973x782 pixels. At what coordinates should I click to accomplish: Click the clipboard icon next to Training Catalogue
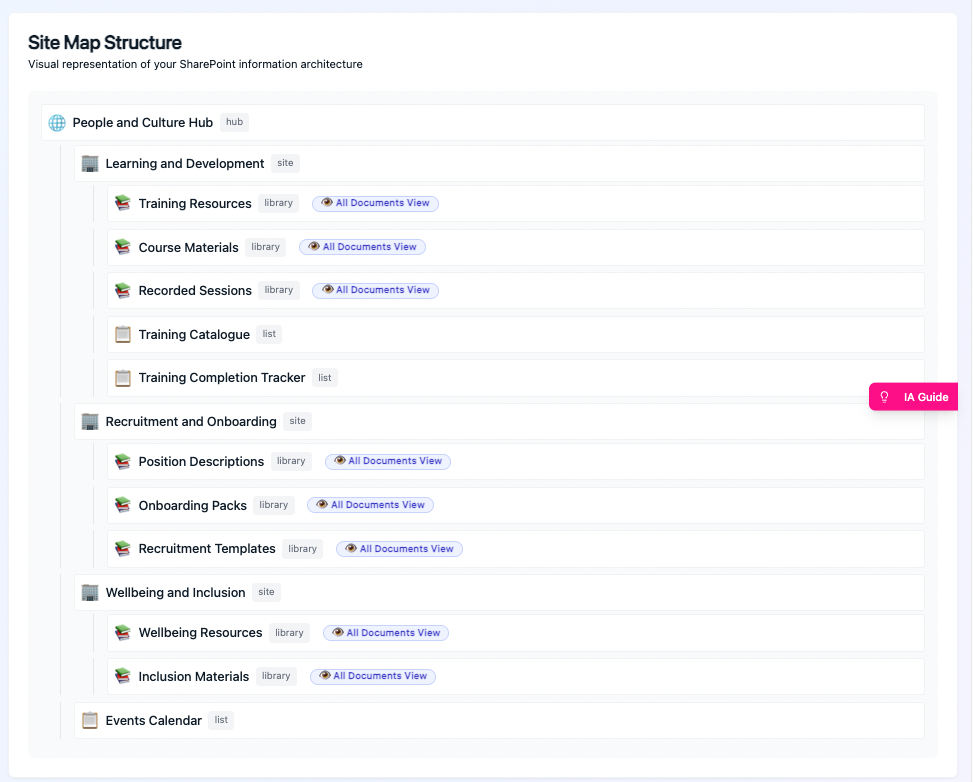pyautogui.click(x=122, y=333)
